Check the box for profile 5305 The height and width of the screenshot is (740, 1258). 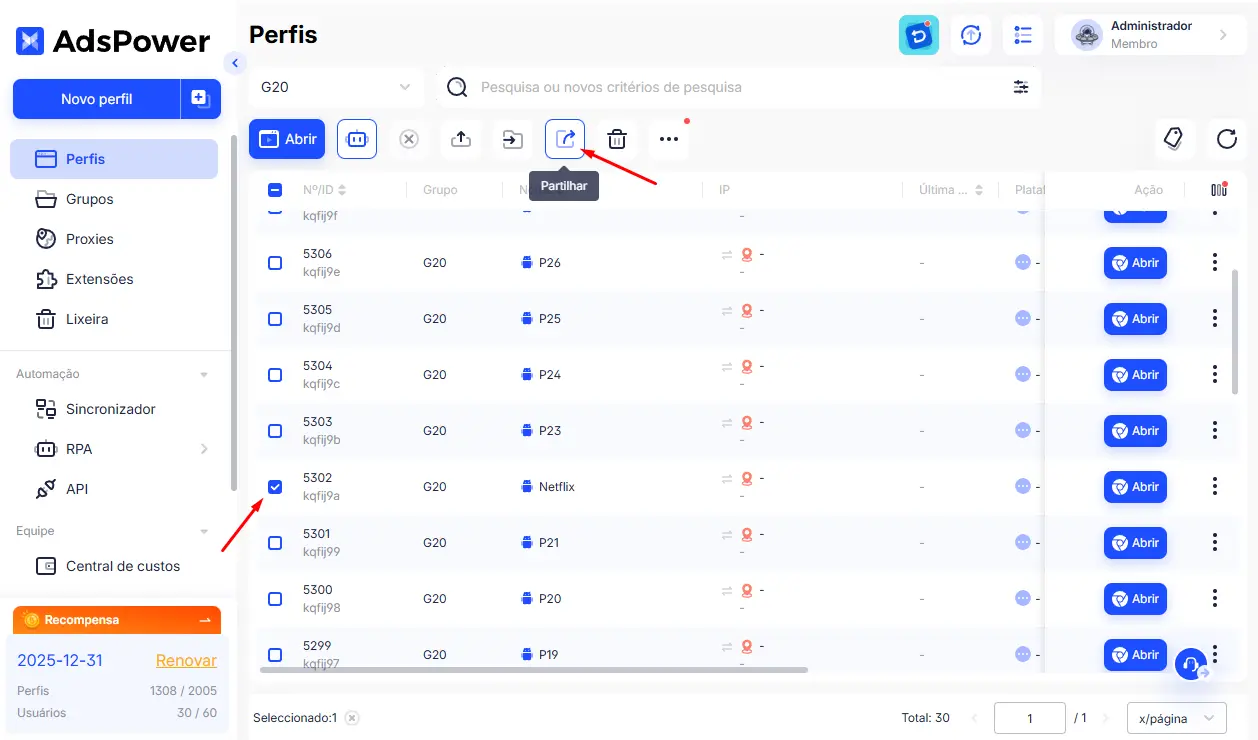pos(275,318)
